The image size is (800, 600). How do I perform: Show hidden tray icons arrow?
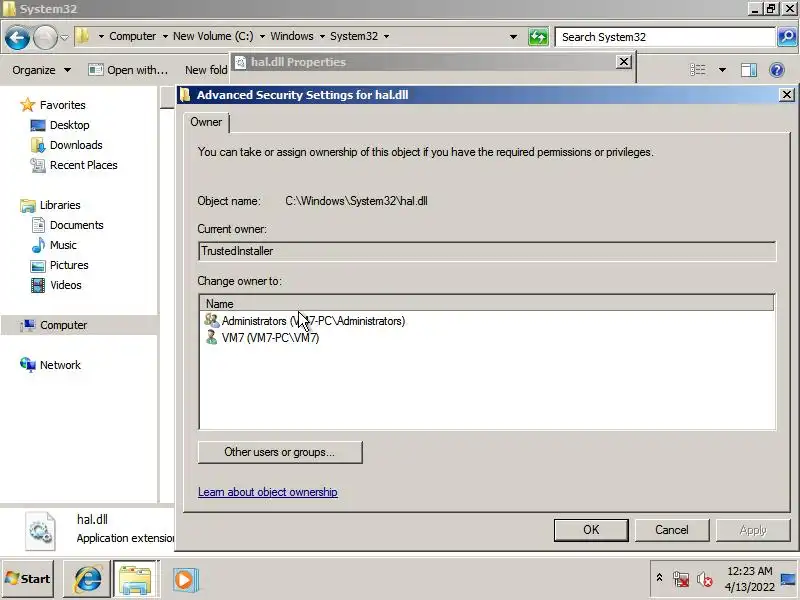(x=659, y=578)
